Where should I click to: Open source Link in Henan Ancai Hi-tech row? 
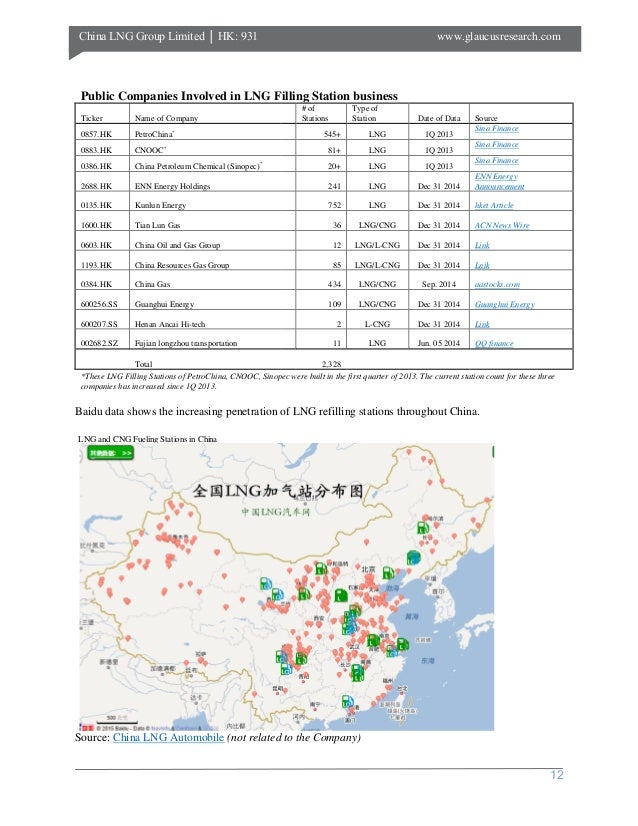[x=482, y=324]
